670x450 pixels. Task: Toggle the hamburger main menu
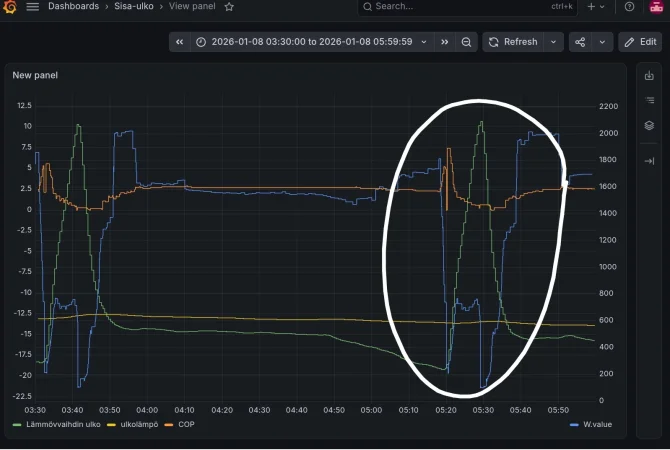(32, 6)
